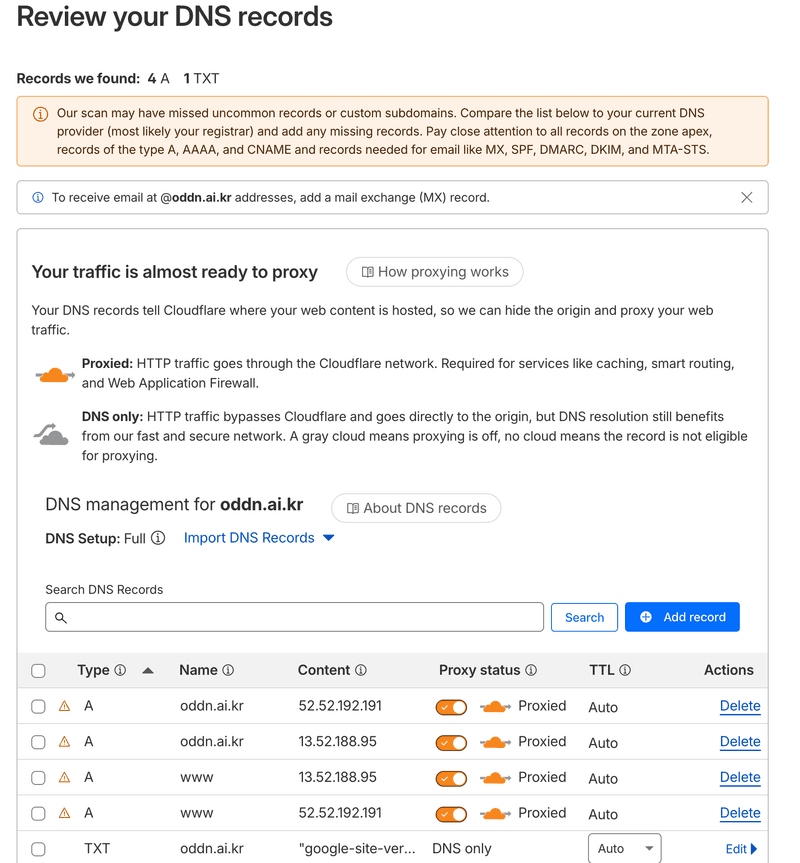Select all records with header checkbox

coord(39,670)
